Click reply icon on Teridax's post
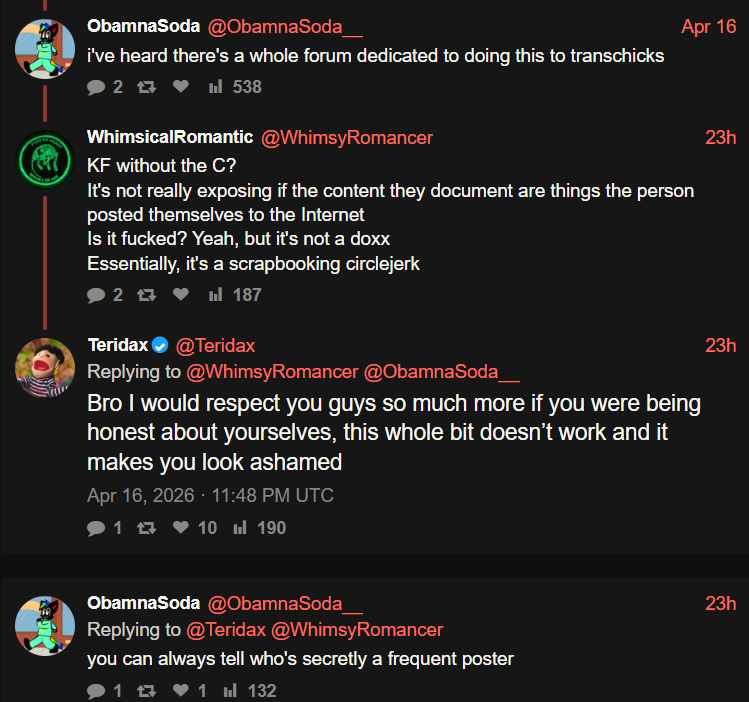Image resolution: width=749 pixels, height=702 pixels. coord(96,527)
